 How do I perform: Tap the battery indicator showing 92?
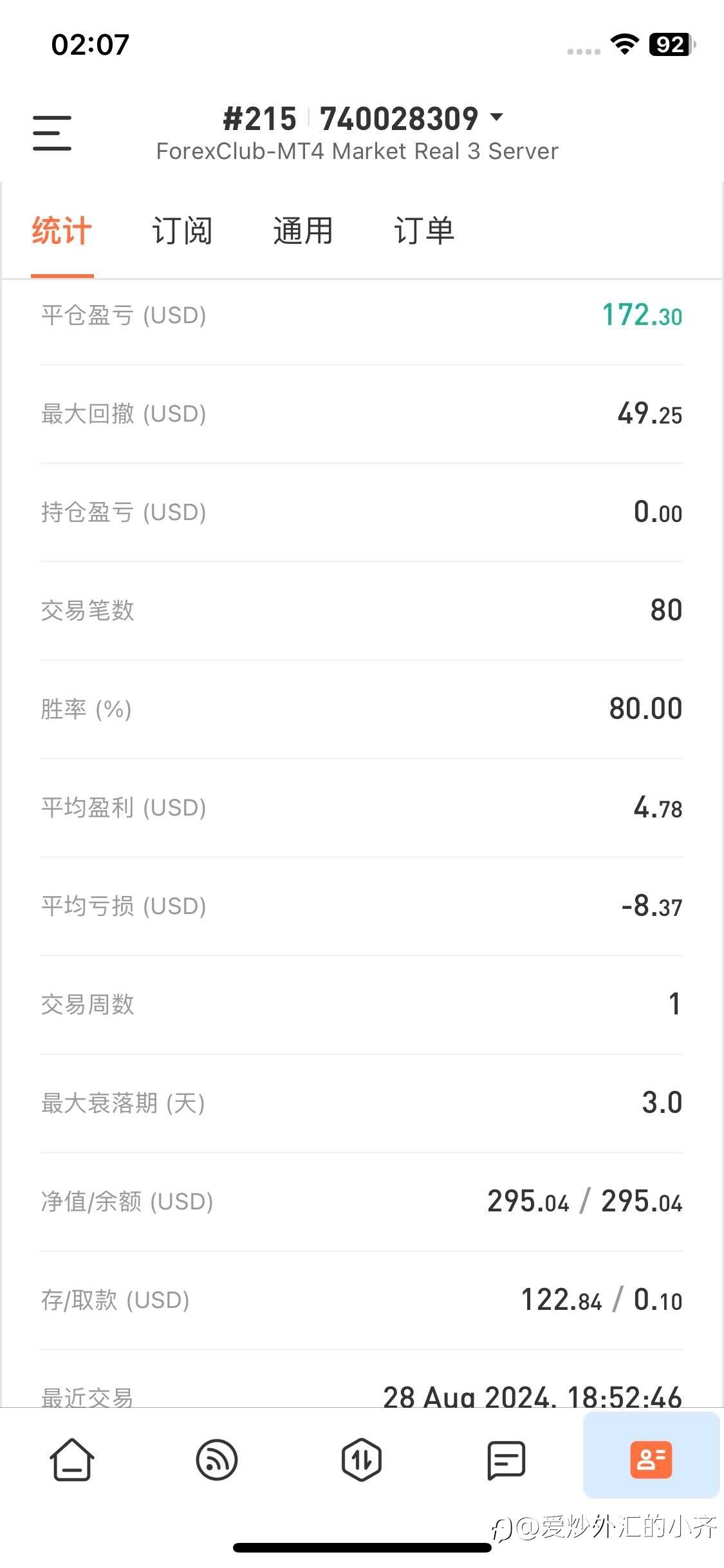coord(671,44)
